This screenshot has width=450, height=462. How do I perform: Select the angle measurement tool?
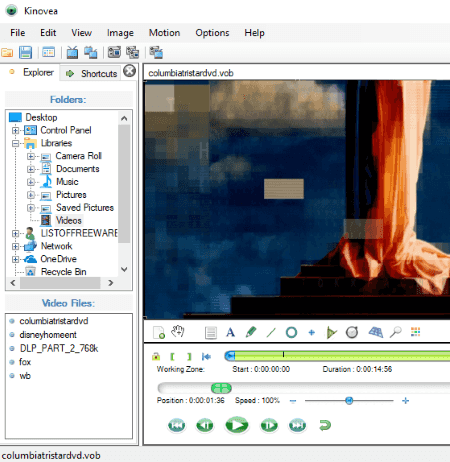[331, 332]
